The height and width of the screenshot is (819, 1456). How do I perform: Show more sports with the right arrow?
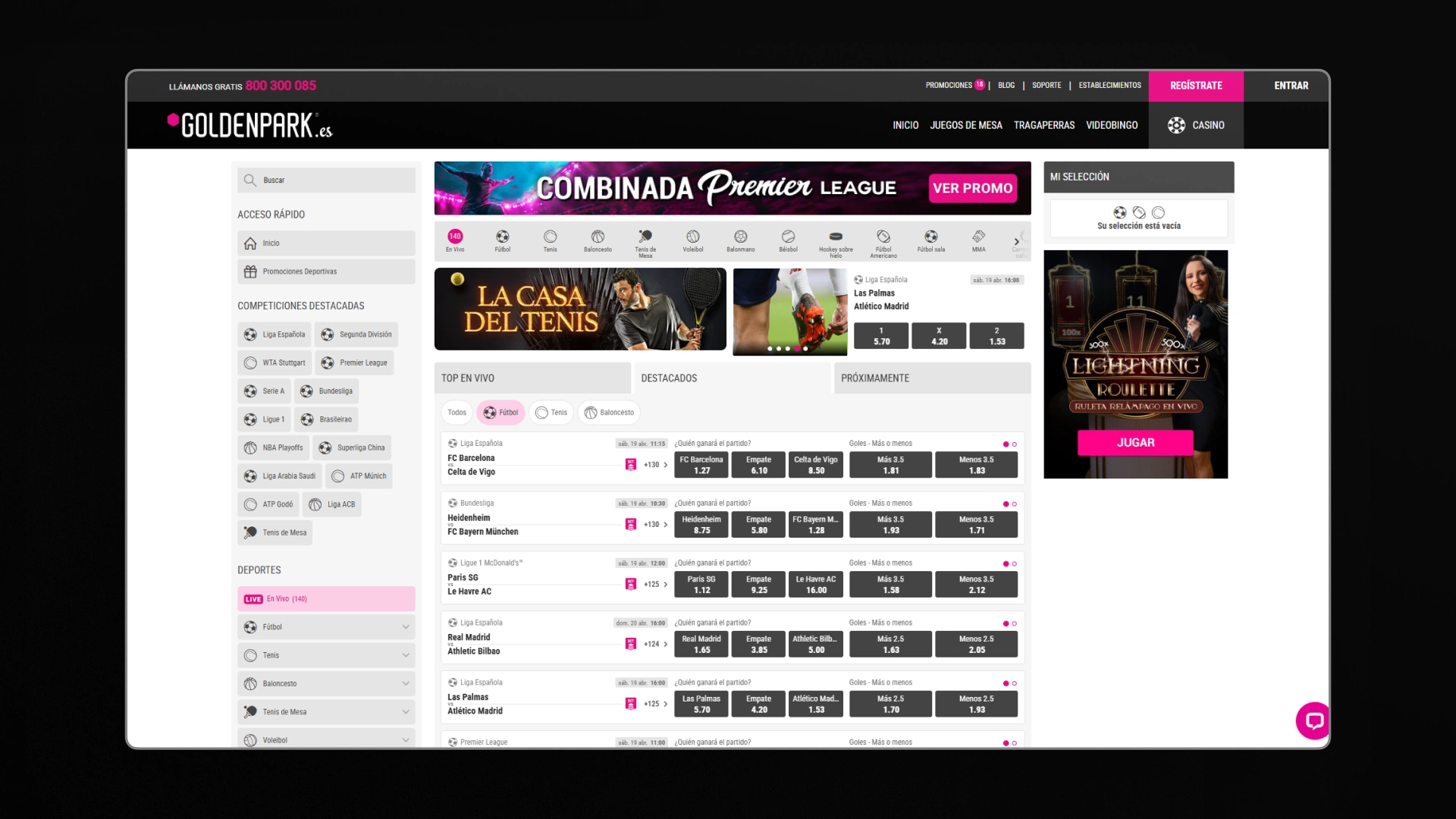(1016, 242)
